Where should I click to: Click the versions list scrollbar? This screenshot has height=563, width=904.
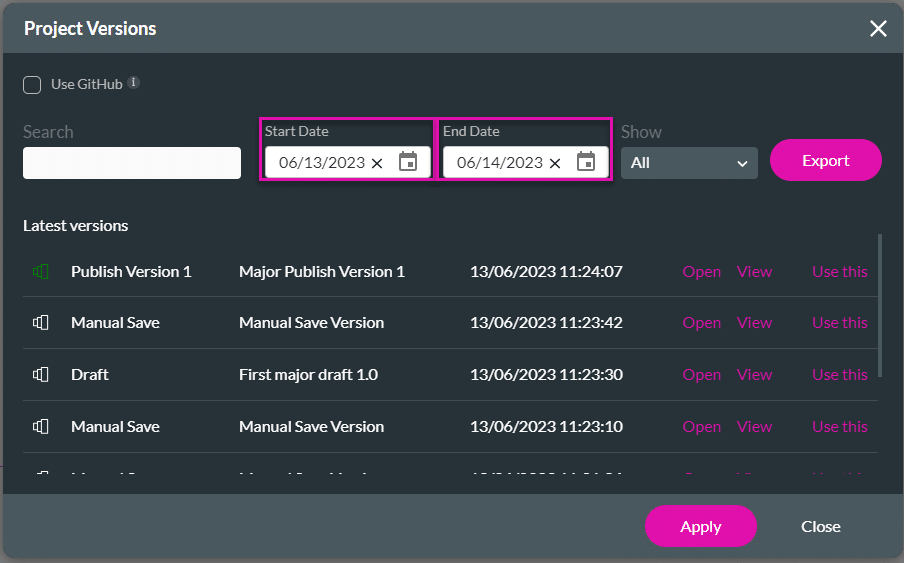[880, 305]
